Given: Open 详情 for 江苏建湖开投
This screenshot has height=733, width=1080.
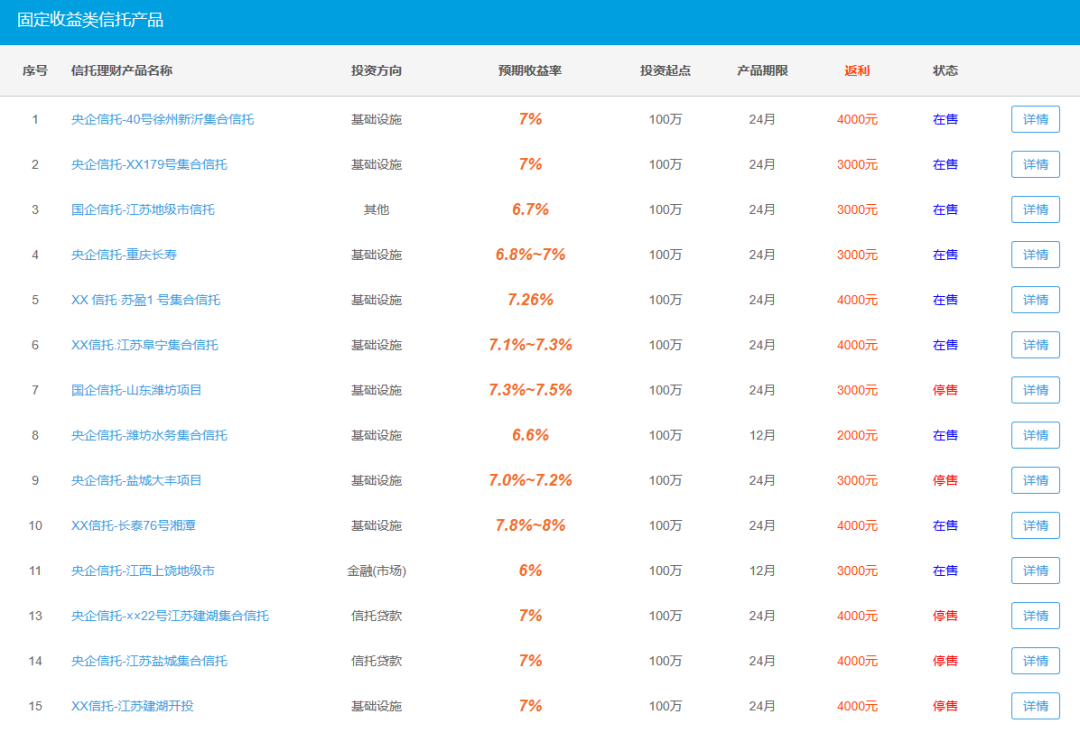Looking at the screenshot, I should coord(1035,706).
